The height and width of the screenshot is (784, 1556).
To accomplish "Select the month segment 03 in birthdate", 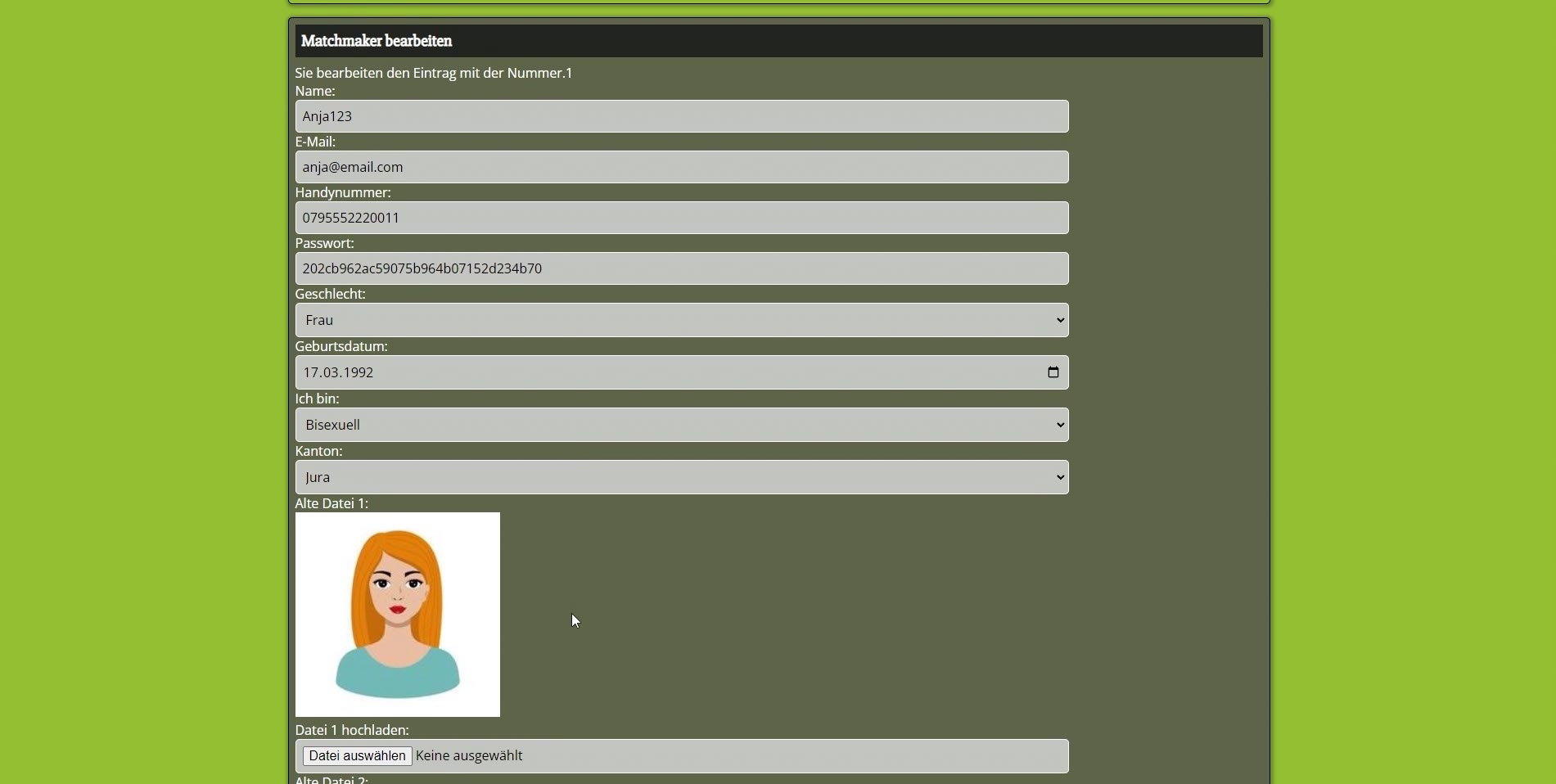I will [x=331, y=372].
